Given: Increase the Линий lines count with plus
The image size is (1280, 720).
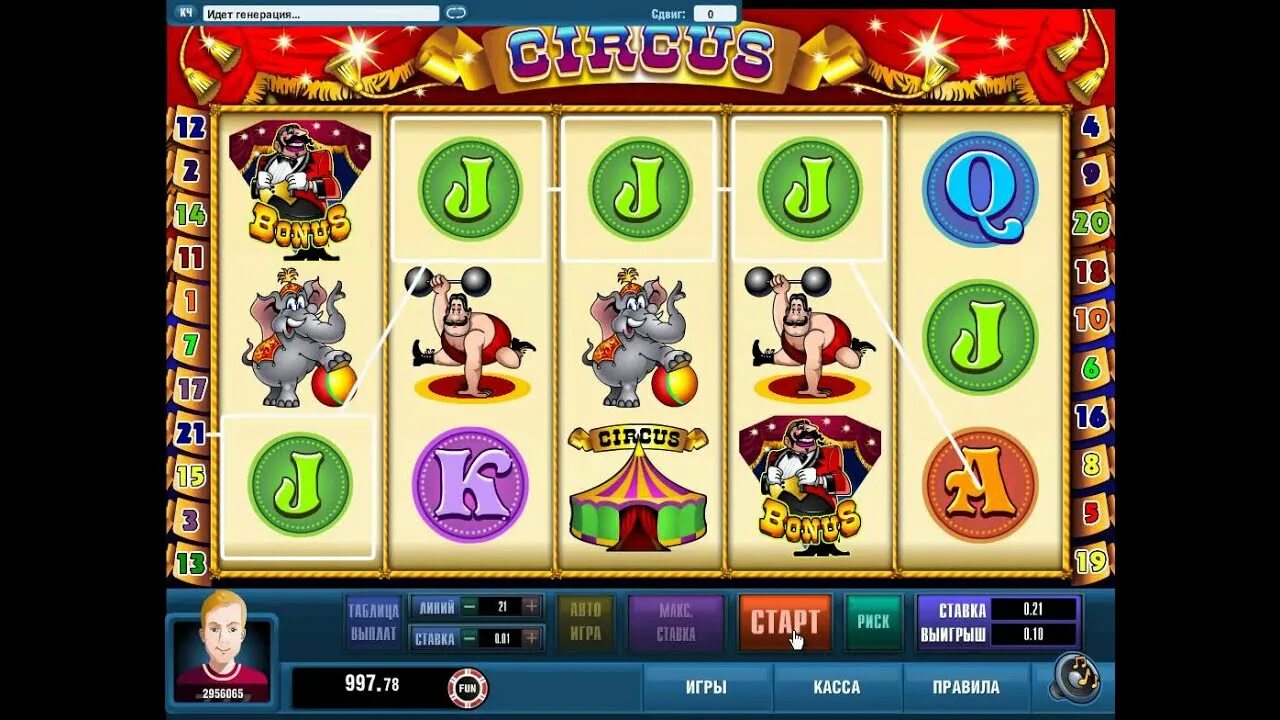Looking at the screenshot, I should [x=531, y=606].
